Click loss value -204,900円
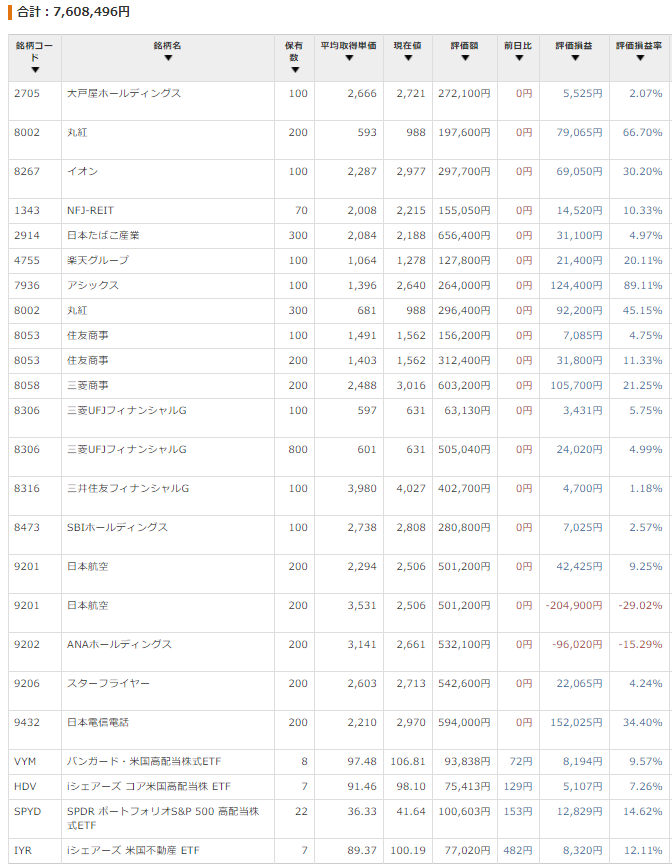Screen dimensions: 672x865 pos(574,605)
